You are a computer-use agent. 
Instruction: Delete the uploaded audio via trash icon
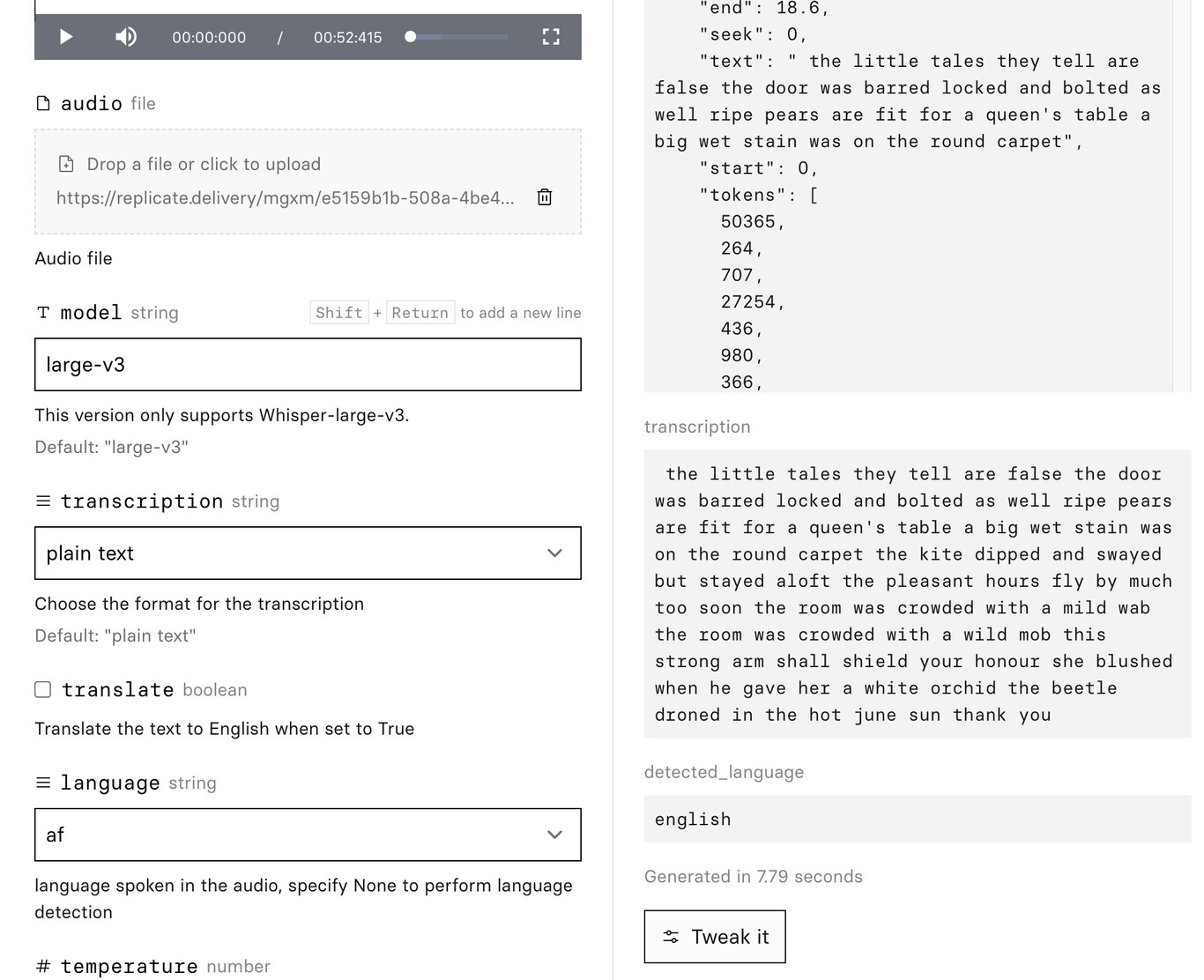click(x=544, y=197)
